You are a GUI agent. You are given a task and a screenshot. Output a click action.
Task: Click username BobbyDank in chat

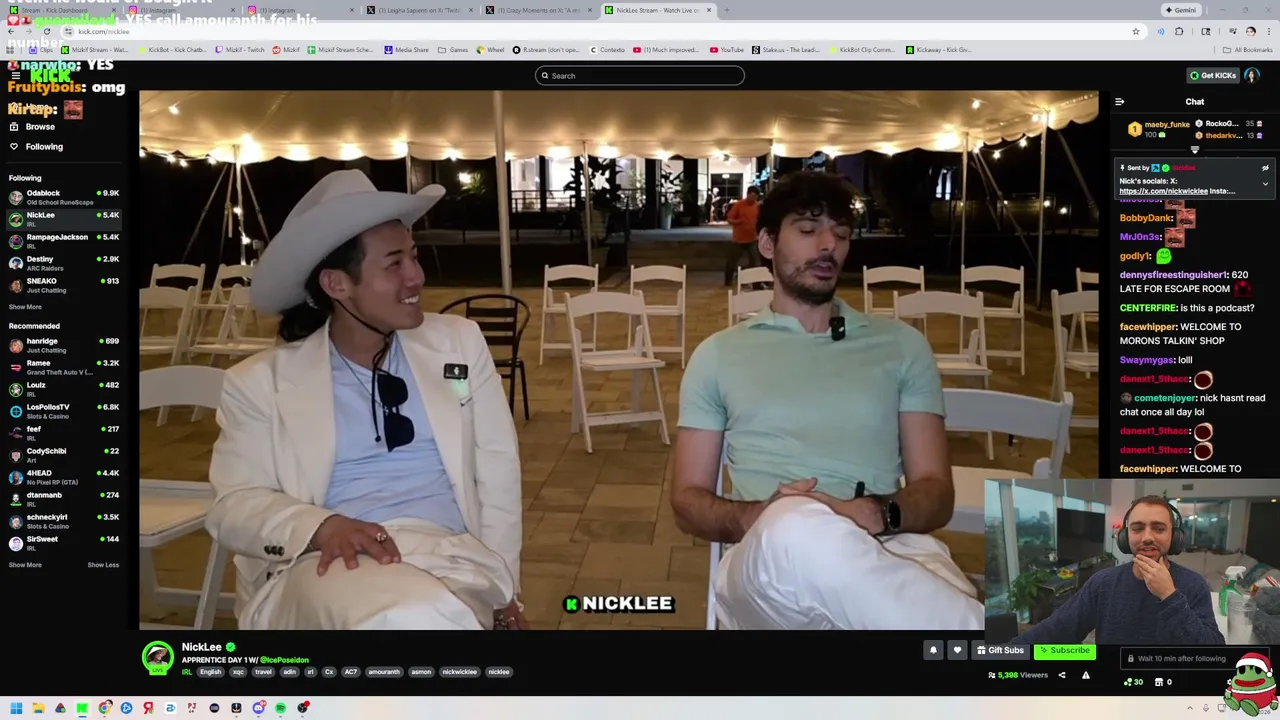click(x=1146, y=218)
